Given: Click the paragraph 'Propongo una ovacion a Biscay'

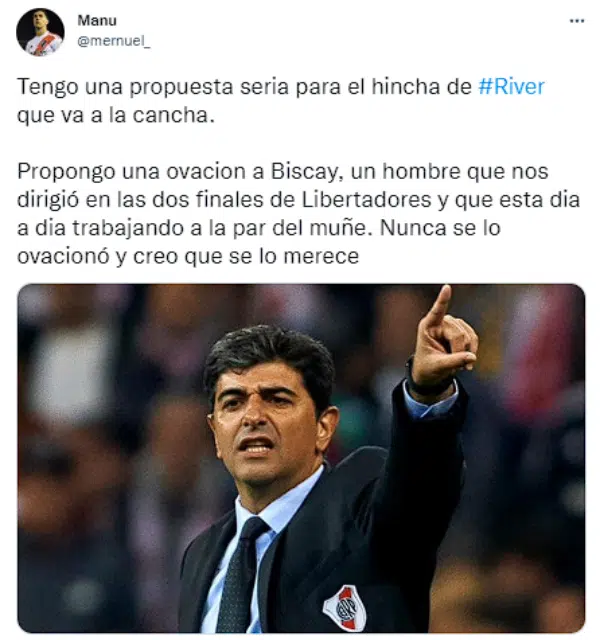Looking at the screenshot, I should (298, 214).
